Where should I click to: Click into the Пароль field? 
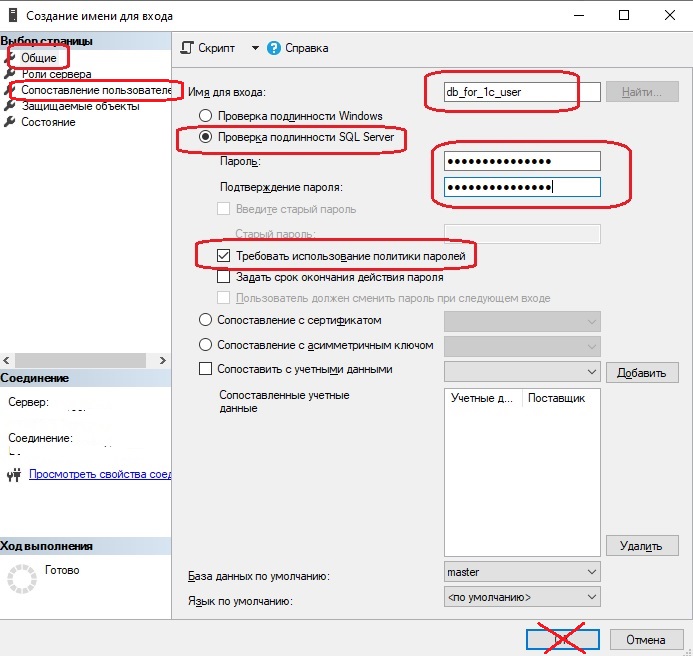click(x=522, y=161)
